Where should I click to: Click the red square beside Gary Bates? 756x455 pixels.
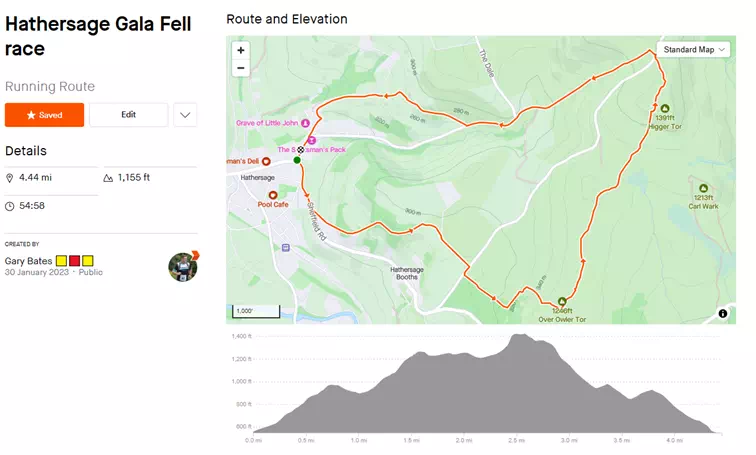tap(75, 261)
